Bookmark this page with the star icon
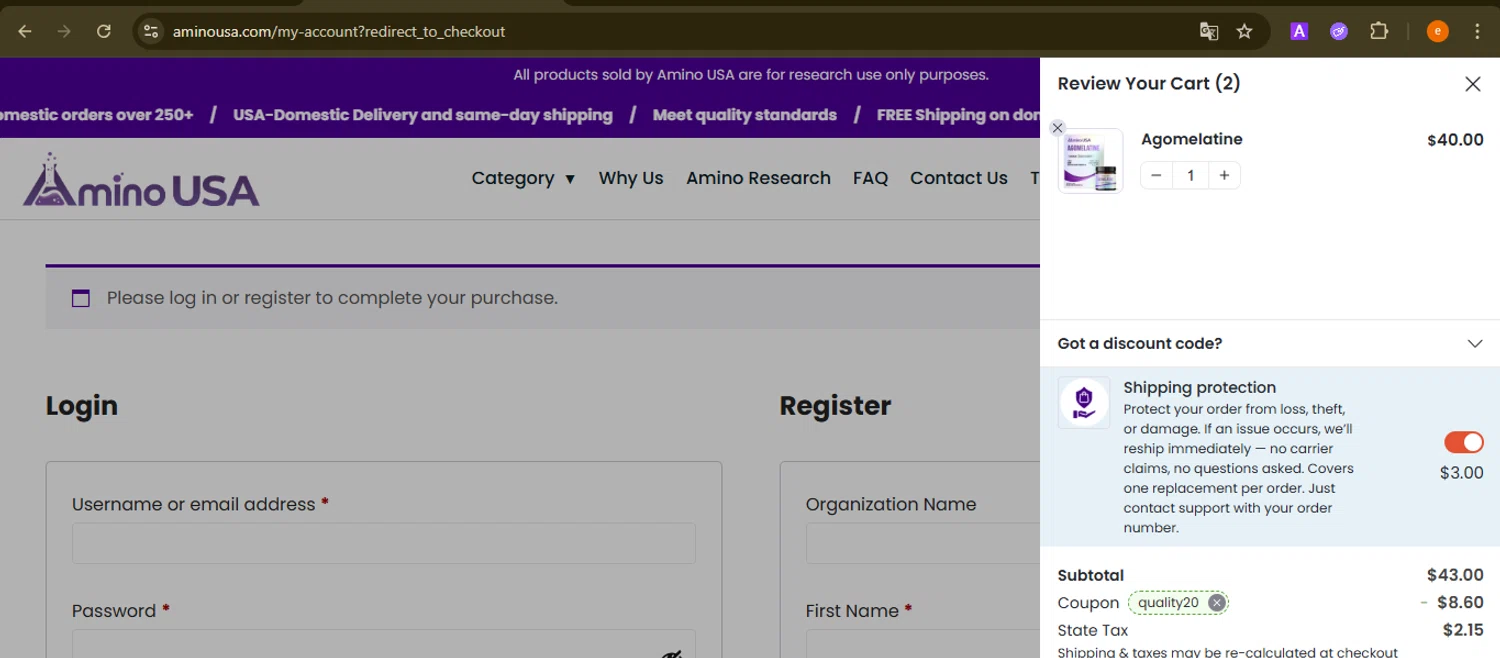1500x658 pixels. point(1244,31)
